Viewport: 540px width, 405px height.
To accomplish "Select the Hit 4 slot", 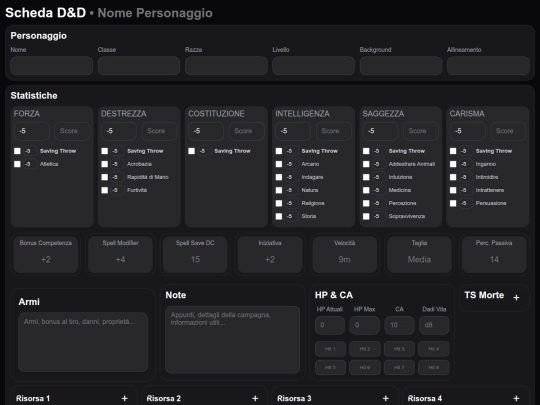I will [x=434, y=349].
